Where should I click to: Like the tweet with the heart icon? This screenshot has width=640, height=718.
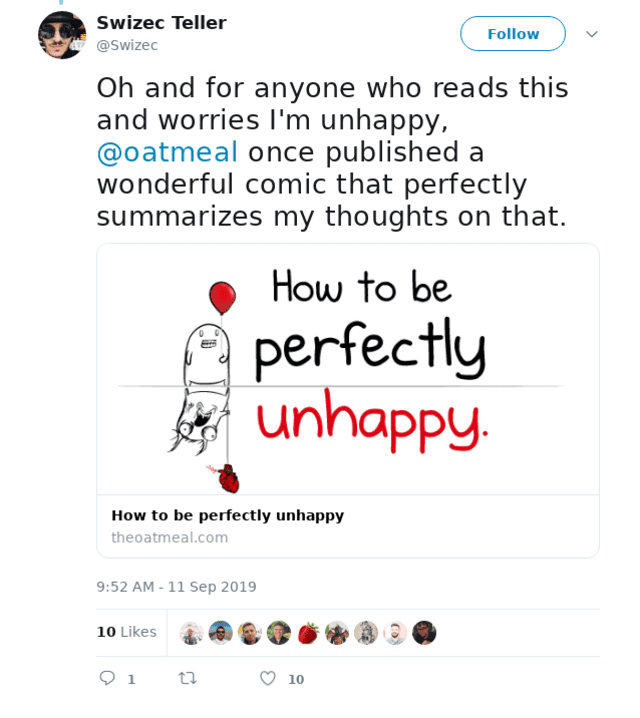(x=267, y=678)
